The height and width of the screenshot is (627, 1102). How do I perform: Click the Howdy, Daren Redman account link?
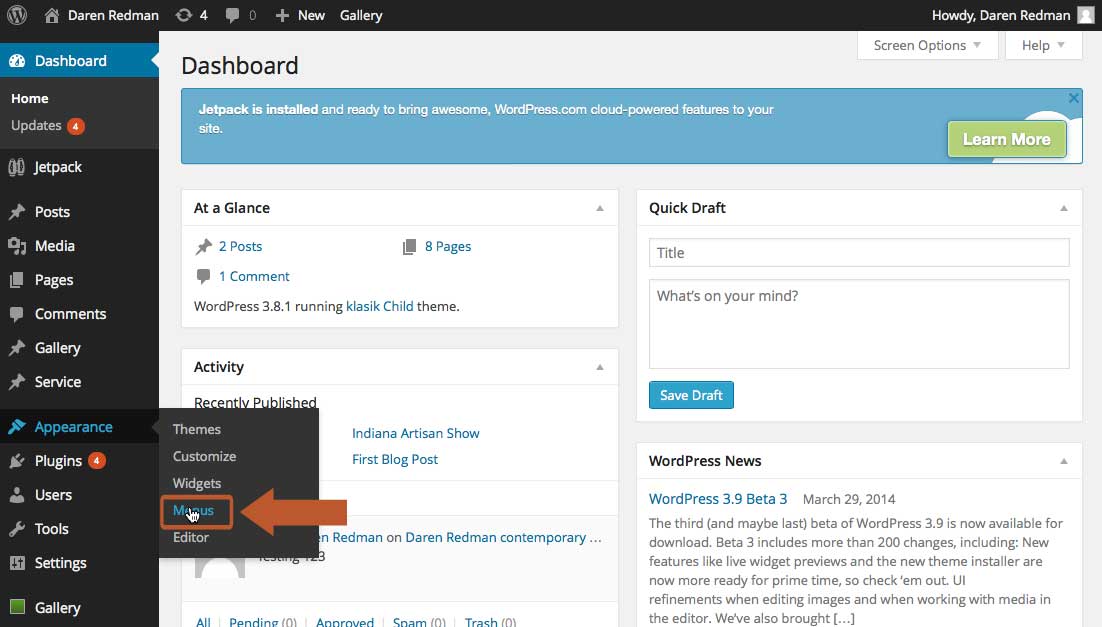tap(1001, 15)
